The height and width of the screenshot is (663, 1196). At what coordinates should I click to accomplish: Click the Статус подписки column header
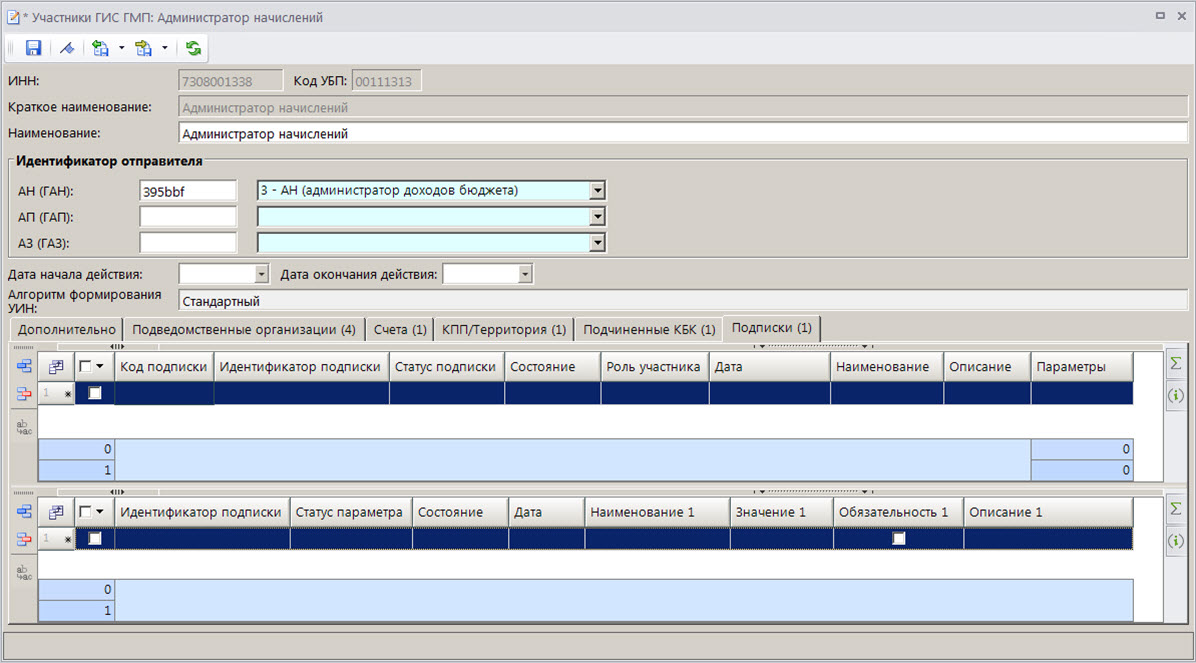coord(446,367)
